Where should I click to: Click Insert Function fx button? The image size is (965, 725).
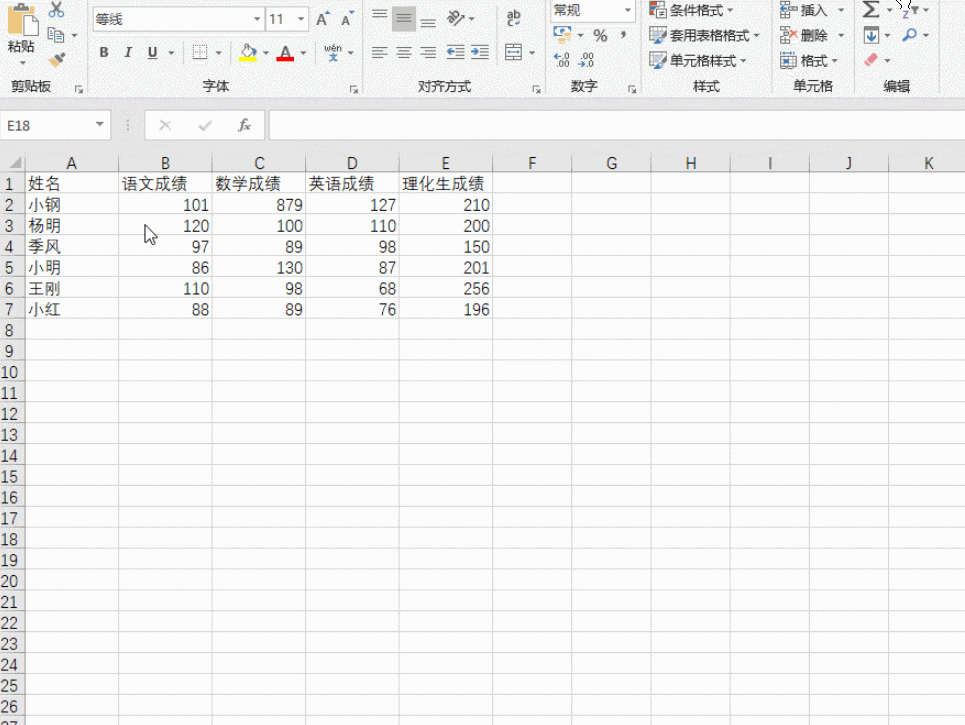(x=244, y=125)
